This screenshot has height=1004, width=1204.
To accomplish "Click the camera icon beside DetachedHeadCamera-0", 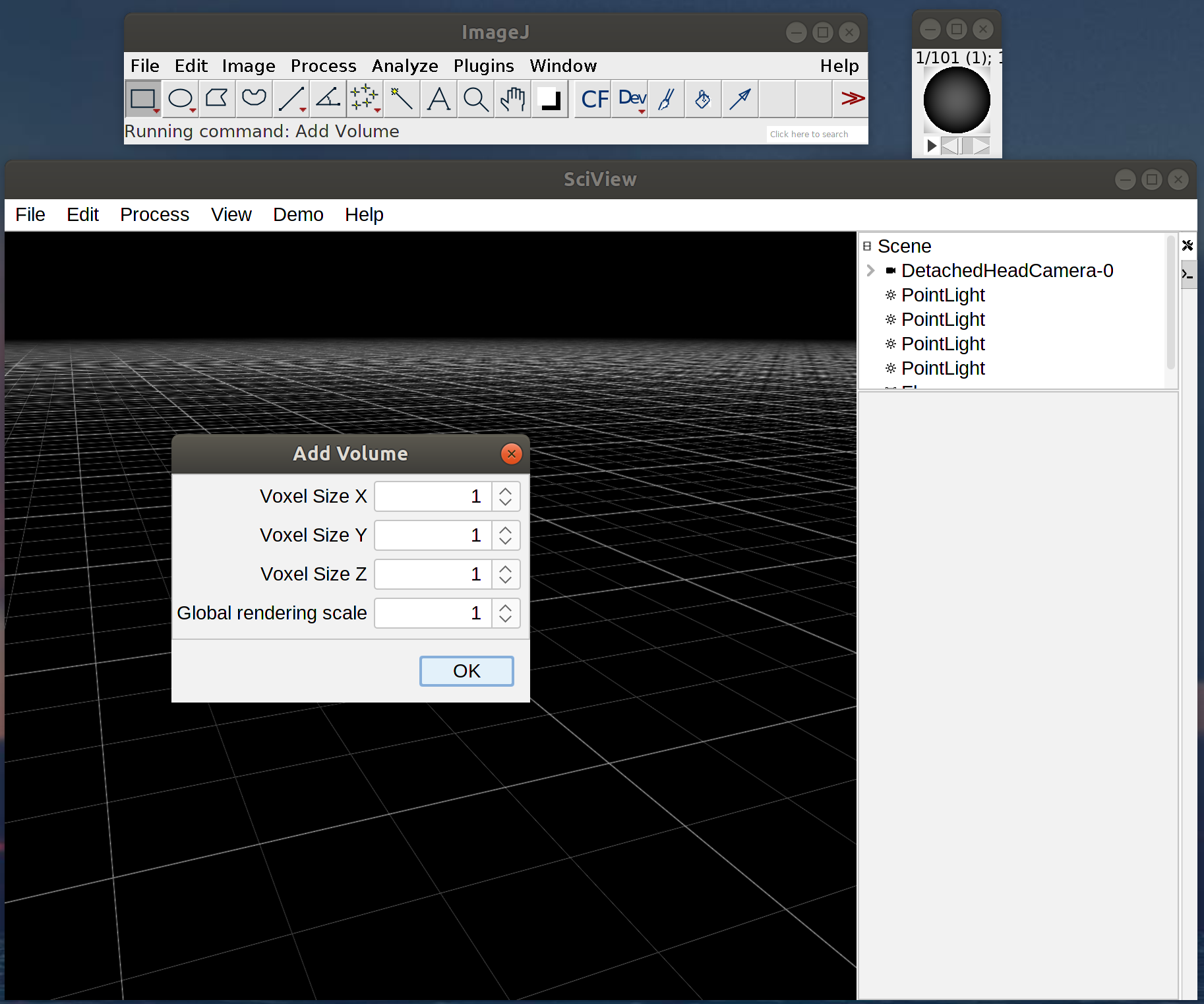I will pyautogui.click(x=891, y=270).
